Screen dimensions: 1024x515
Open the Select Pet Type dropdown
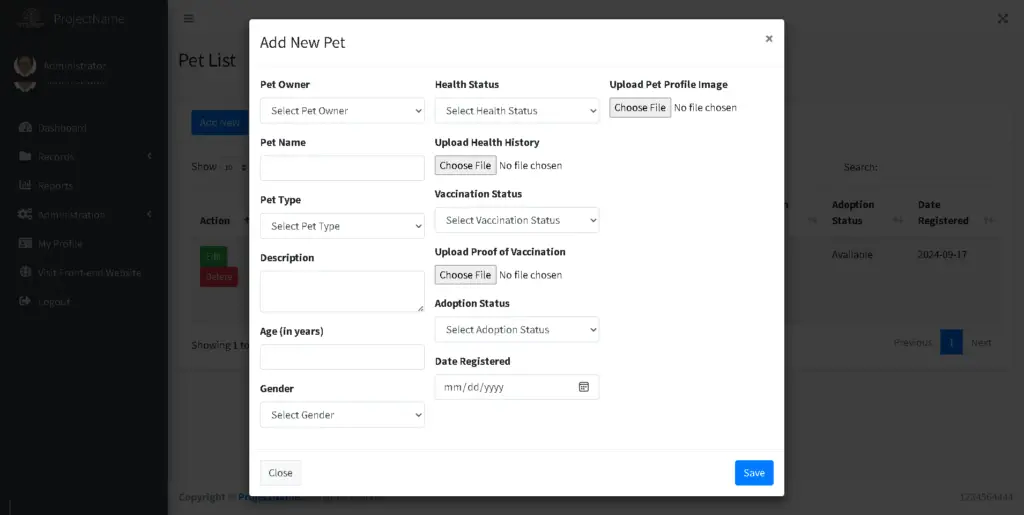(x=342, y=226)
